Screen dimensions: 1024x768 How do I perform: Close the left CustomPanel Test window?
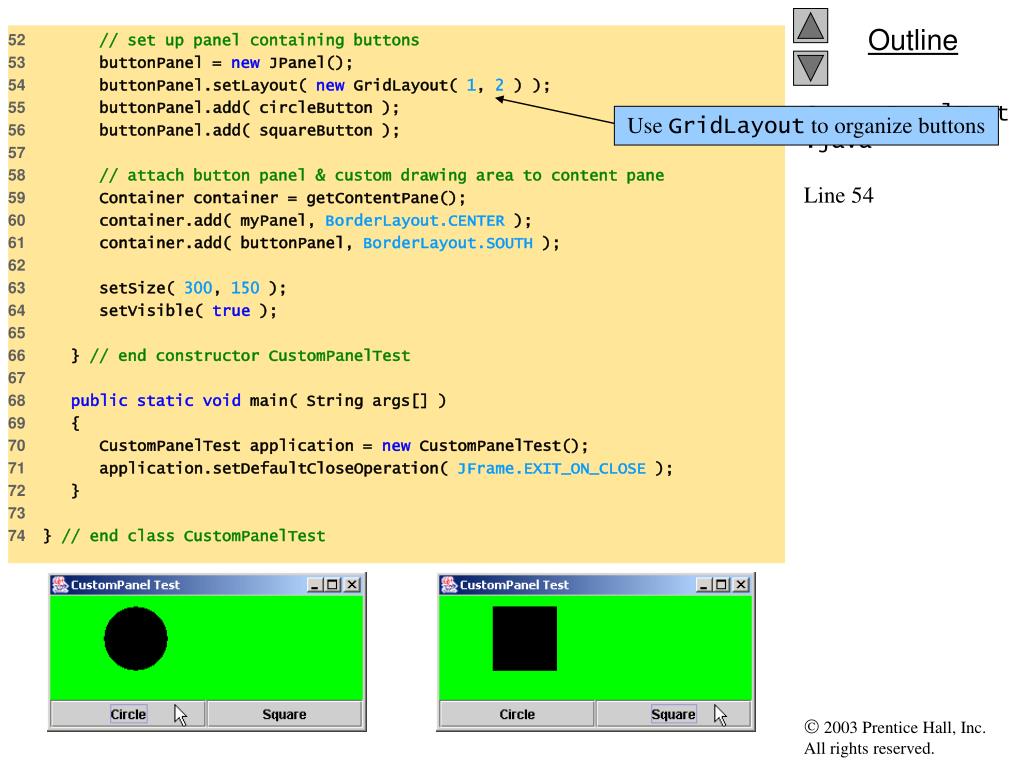(x=352, y=585)
